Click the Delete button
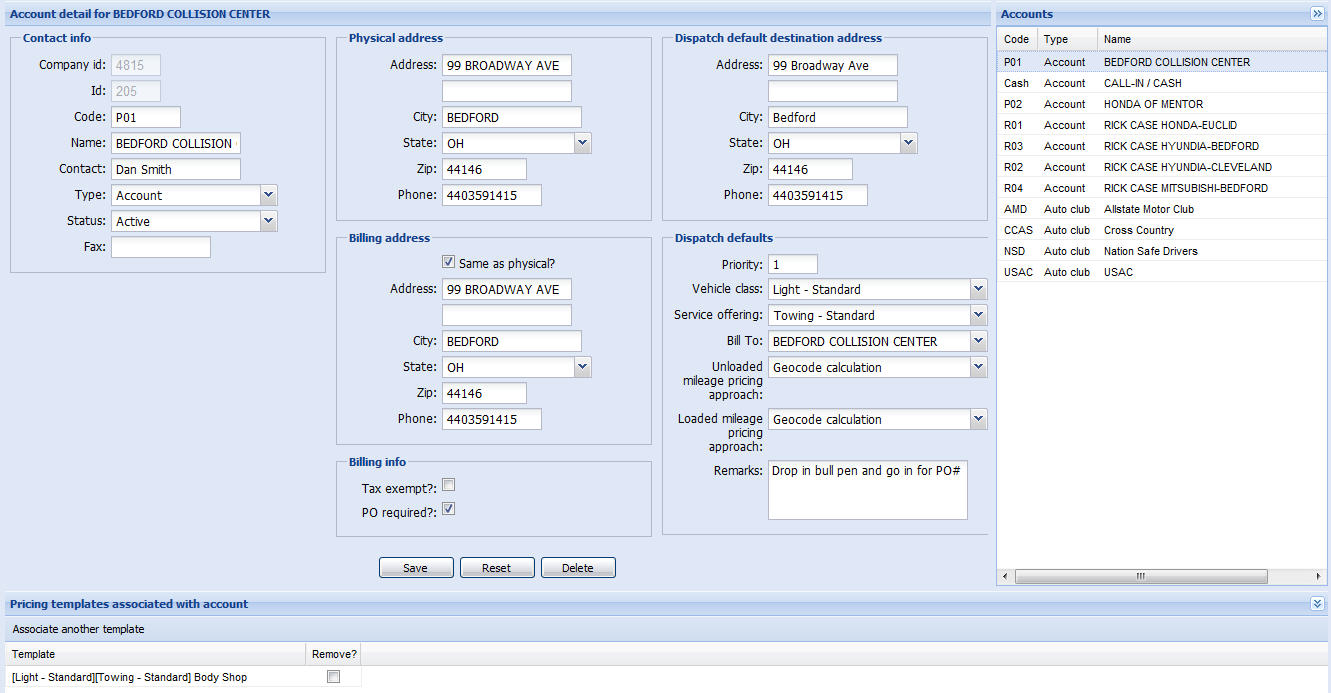Image resolution: width=1331 pixels, height=693 pixels. [578, 568]
